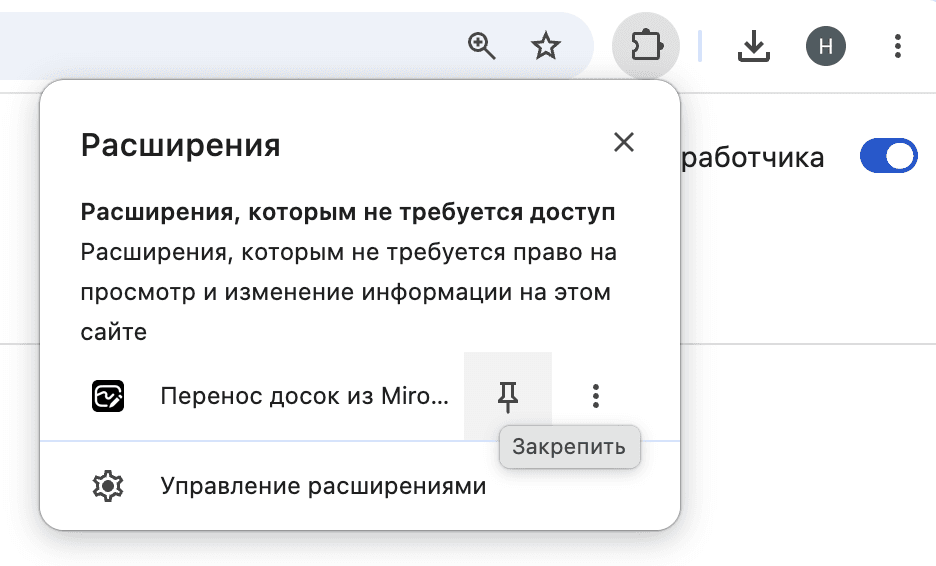Viewport: 936px width, 566px height.
Task: Open the Chrome three-dot main menu
Action: (x=897, y=46)
